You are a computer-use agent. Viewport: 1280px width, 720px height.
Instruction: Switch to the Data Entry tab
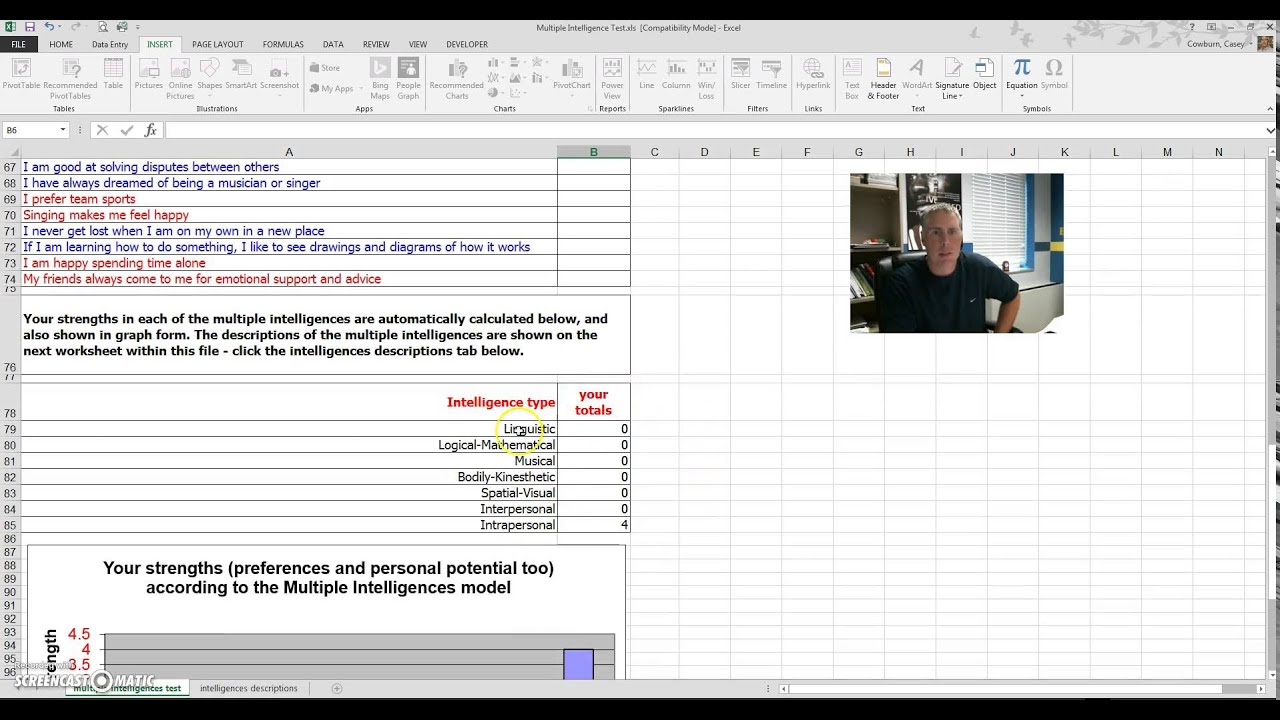tap(110, 44)
